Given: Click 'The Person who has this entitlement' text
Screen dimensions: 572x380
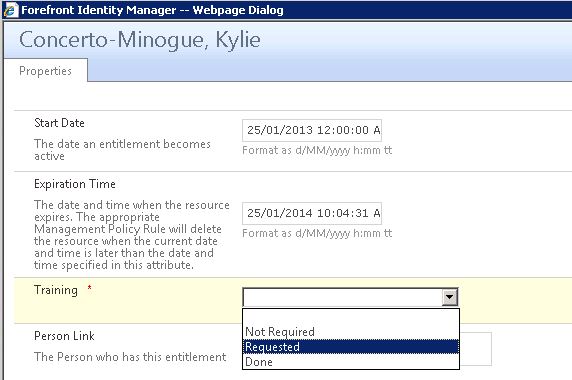Looking at the screenshot, I should 130,357.
